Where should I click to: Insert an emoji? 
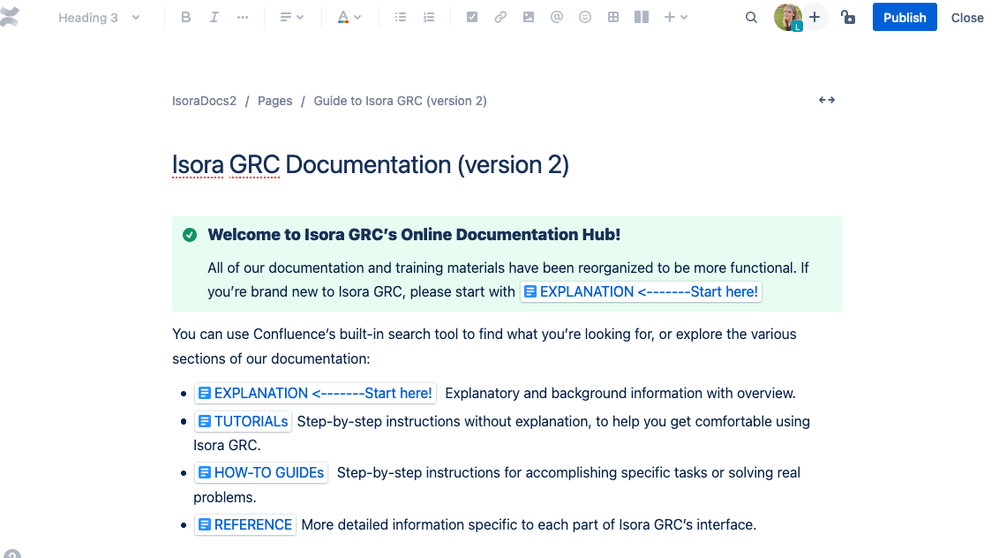[585, 17]
